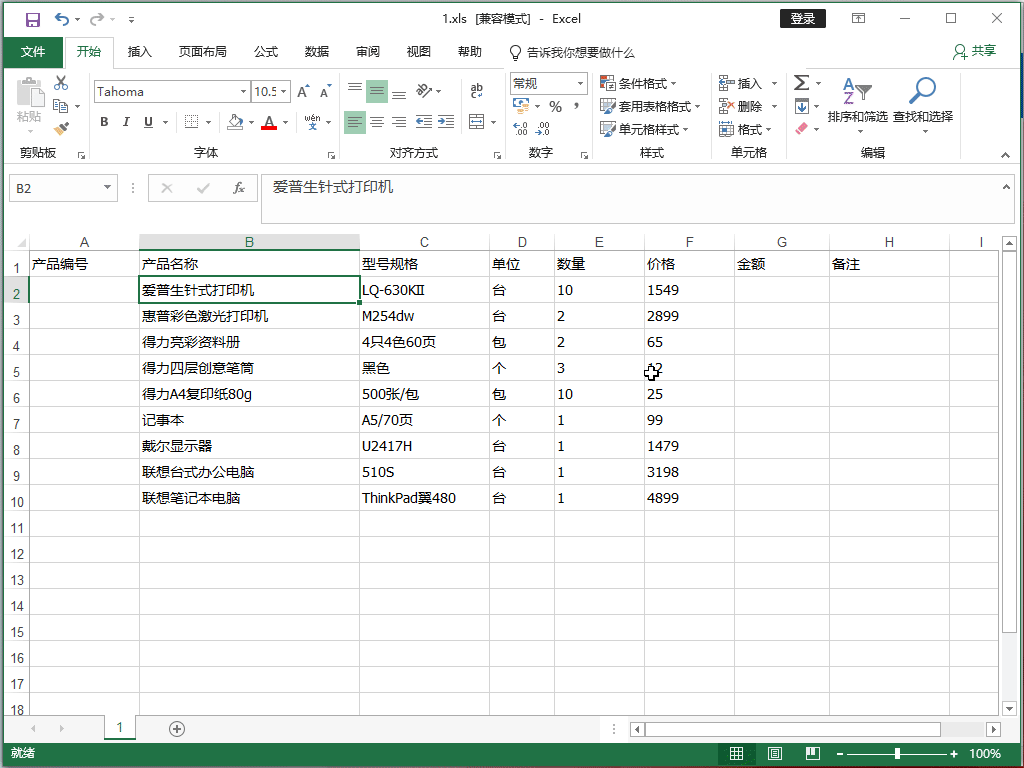The image size is (1024, 768).
Task: Click Merge and Center icon
Action: [x=477, y=121]
